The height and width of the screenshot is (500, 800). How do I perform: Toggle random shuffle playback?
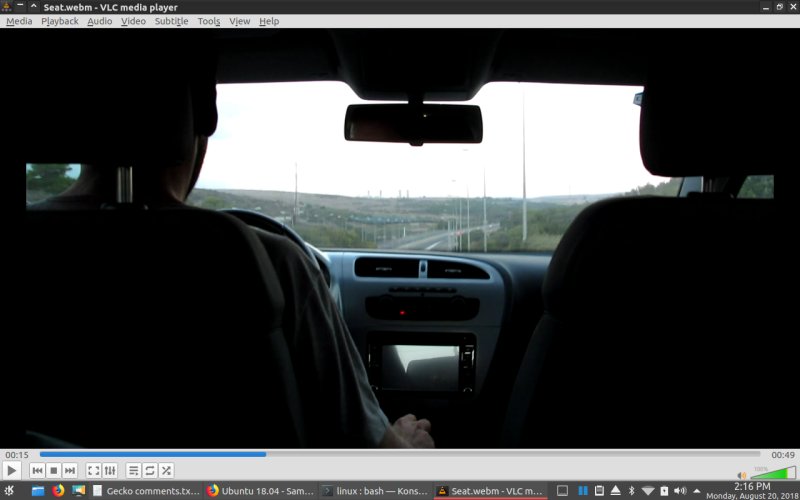coord(166,470)
